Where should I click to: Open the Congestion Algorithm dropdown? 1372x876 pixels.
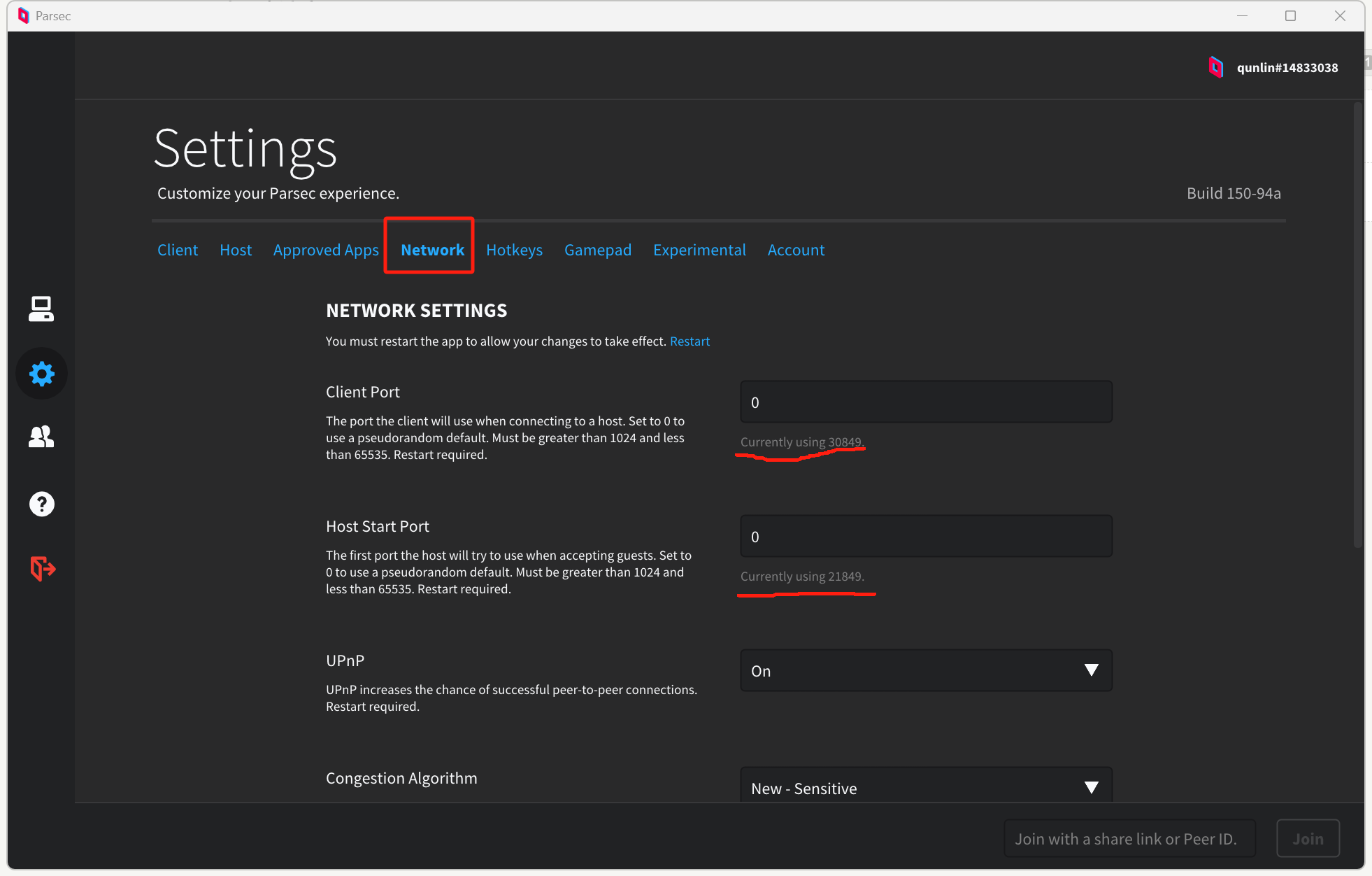pos(925,788)
